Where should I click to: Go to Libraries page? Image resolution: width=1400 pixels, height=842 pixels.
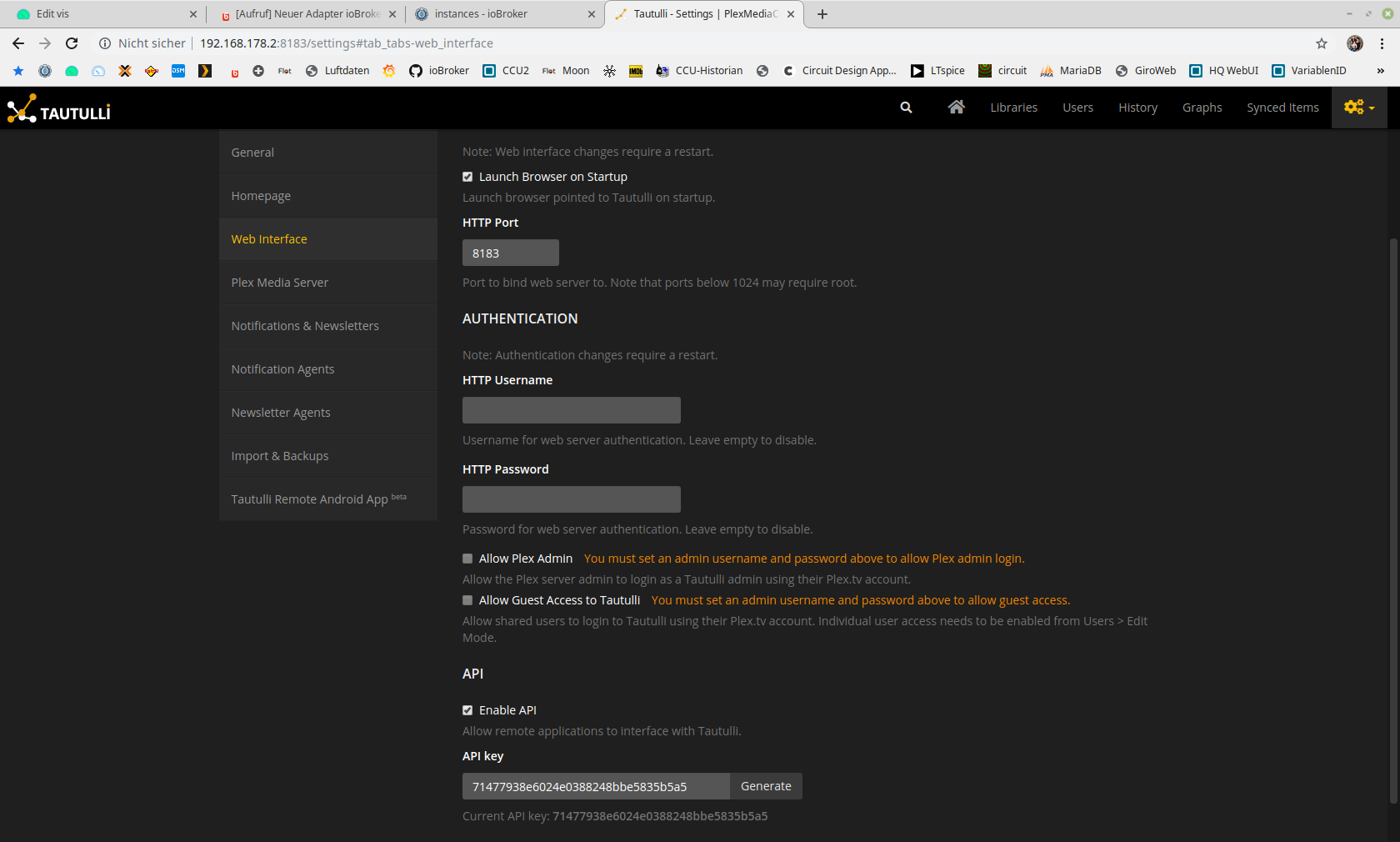1013,108
